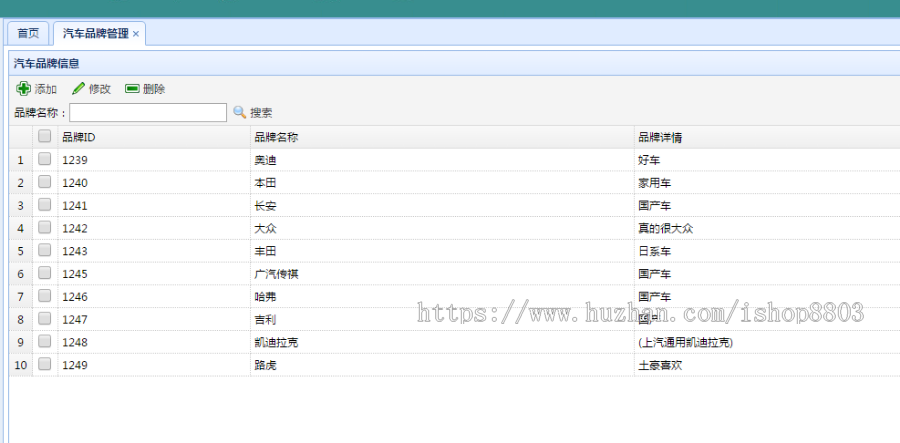
Task: Sort by the 品牌ID column header
Action: tap(154, 137)
